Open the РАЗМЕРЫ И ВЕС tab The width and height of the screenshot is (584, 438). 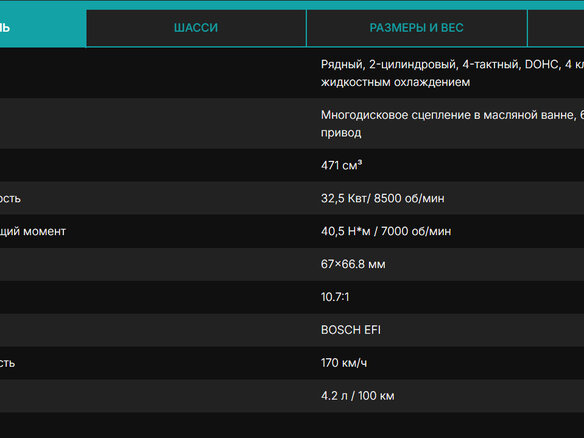click(416, 28)
